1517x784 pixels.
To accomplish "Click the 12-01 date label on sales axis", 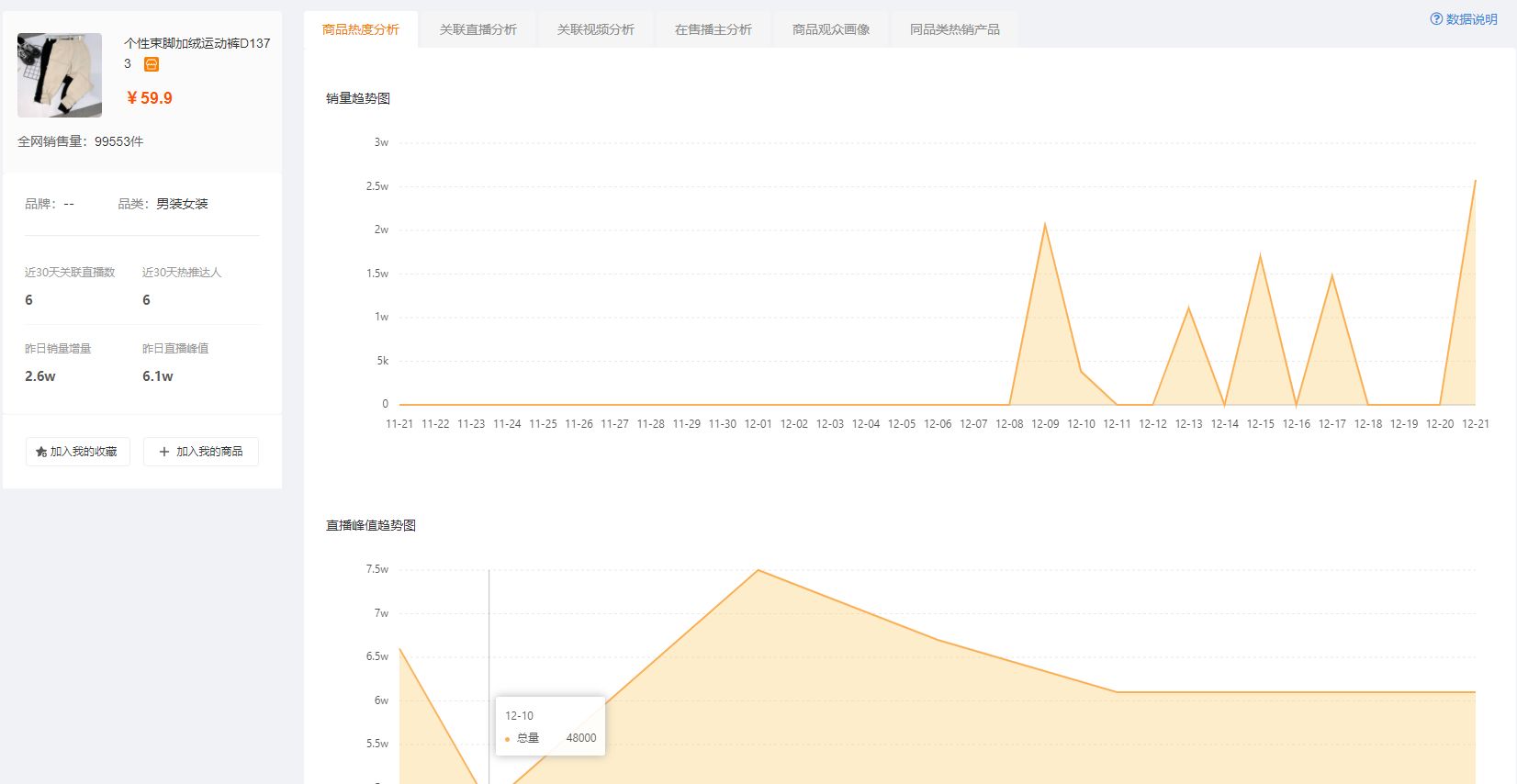I will (758, 424).
